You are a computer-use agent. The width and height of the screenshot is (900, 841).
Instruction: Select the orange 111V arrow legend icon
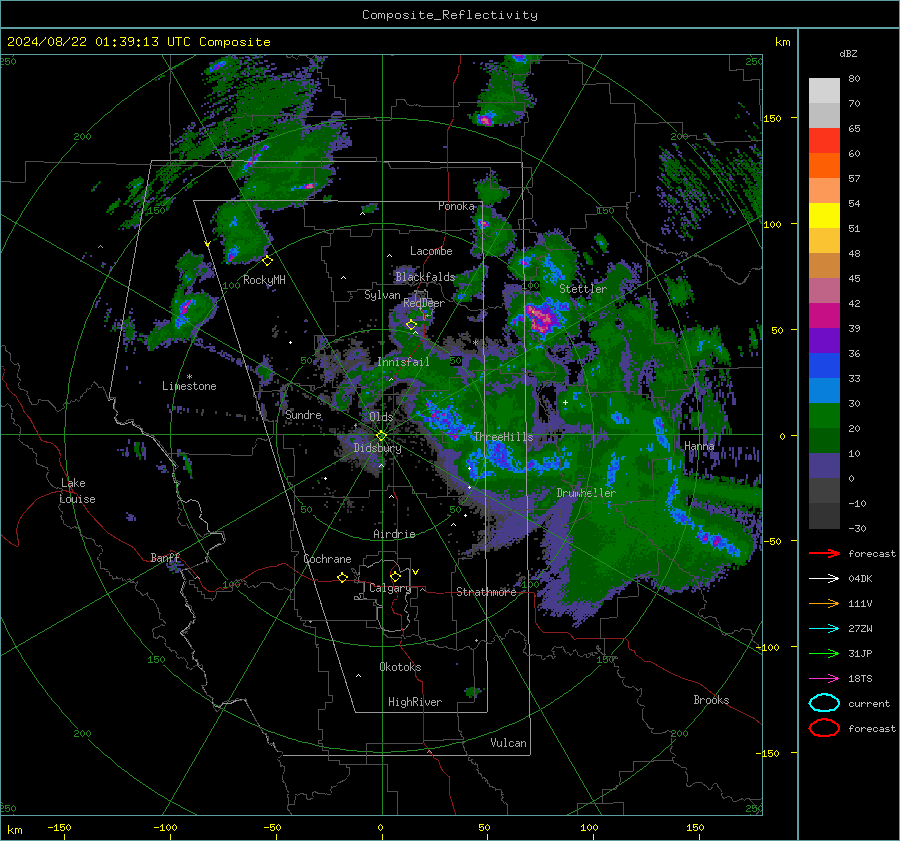pos(824,603)
